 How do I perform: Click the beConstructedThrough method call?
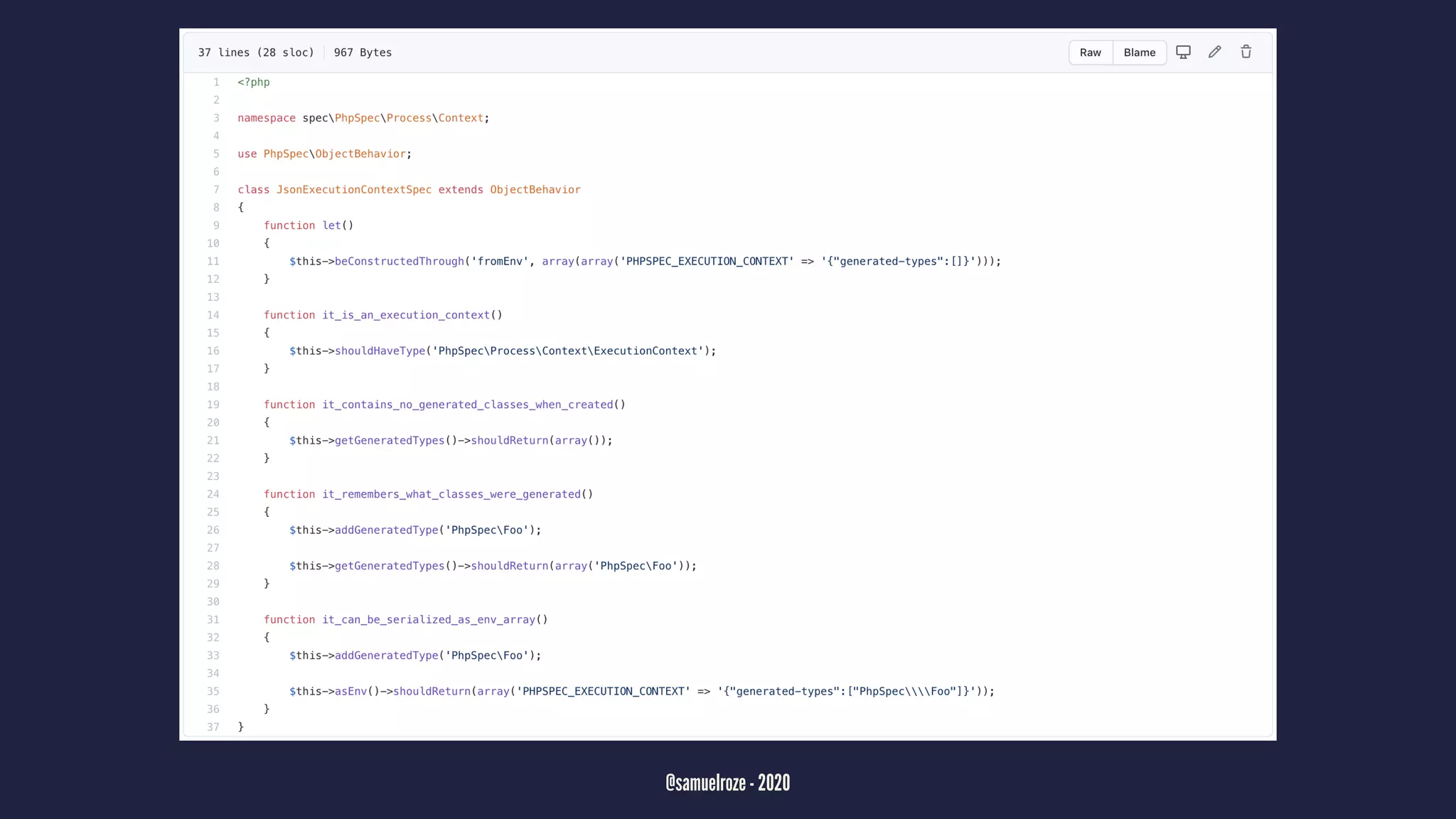[399, 262]
